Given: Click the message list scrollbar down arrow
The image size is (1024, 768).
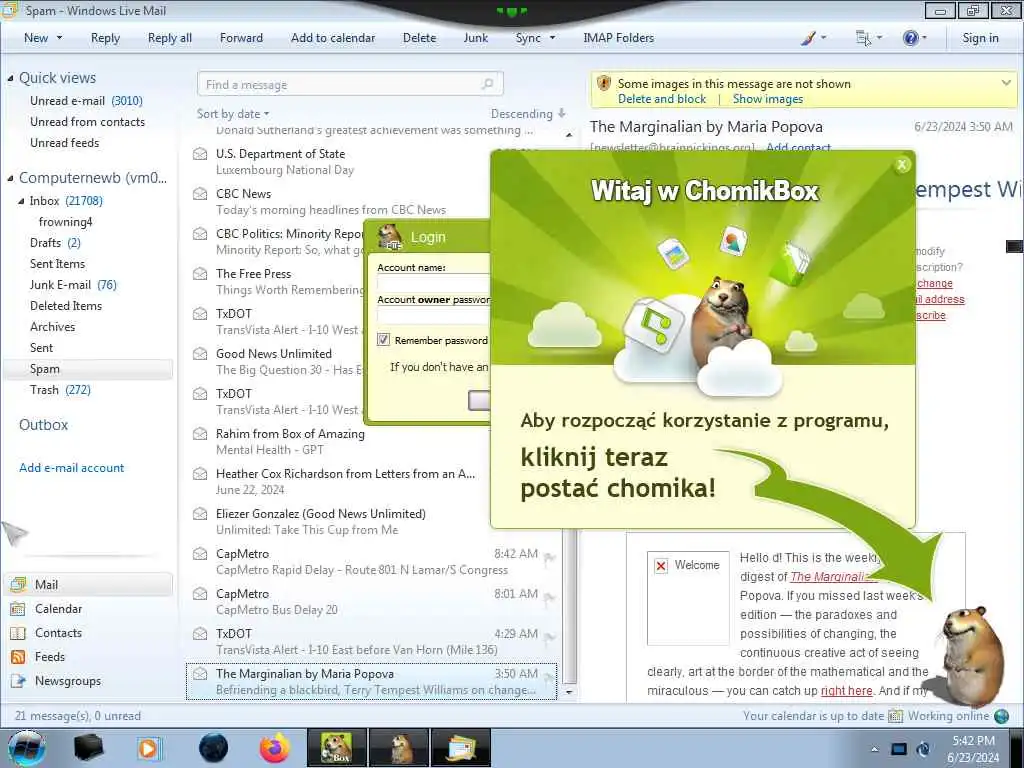Looking at the screenshot, I should (x=569, y=692).
